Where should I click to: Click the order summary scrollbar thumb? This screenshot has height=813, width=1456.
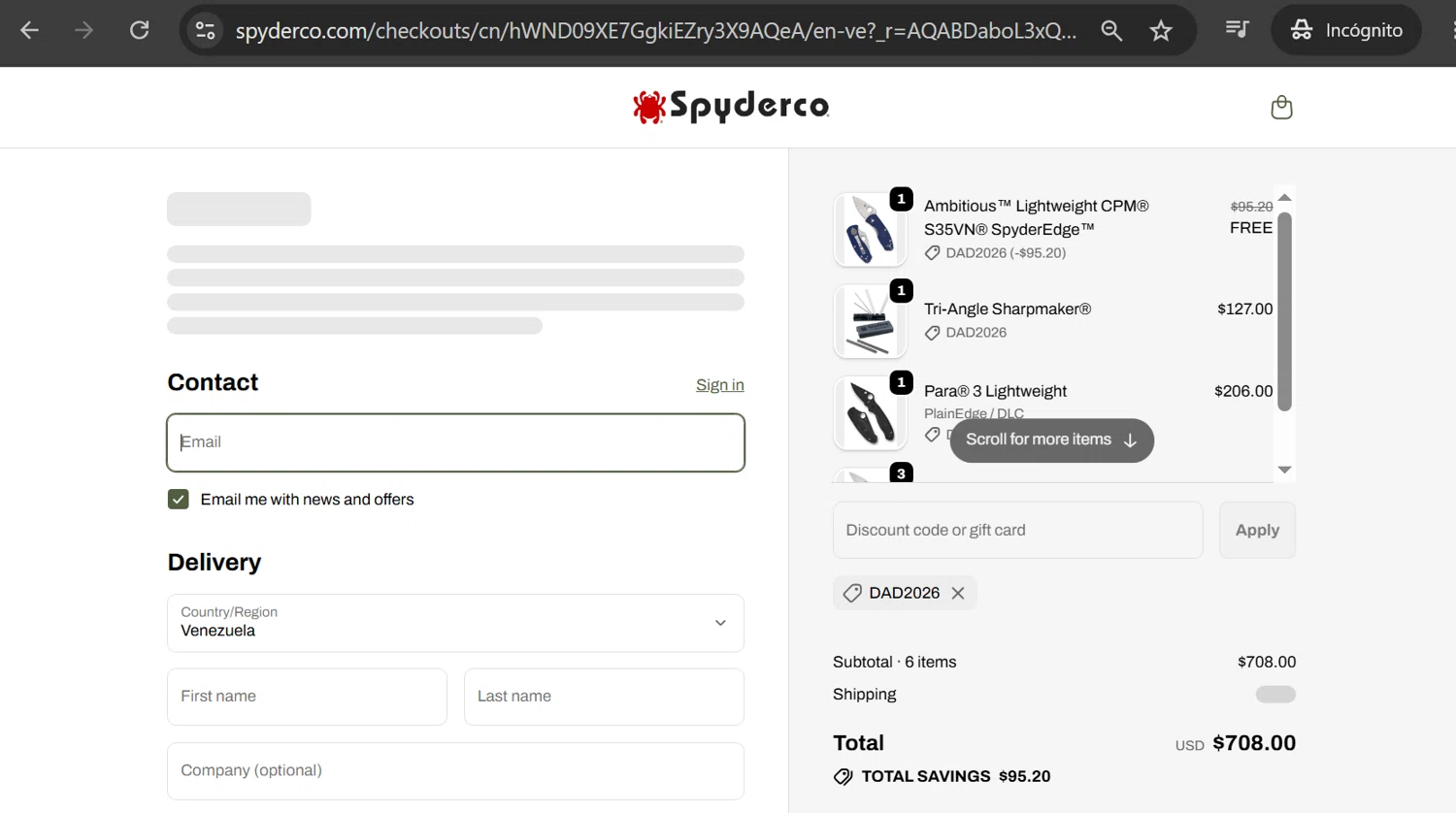pos(1284,310)
